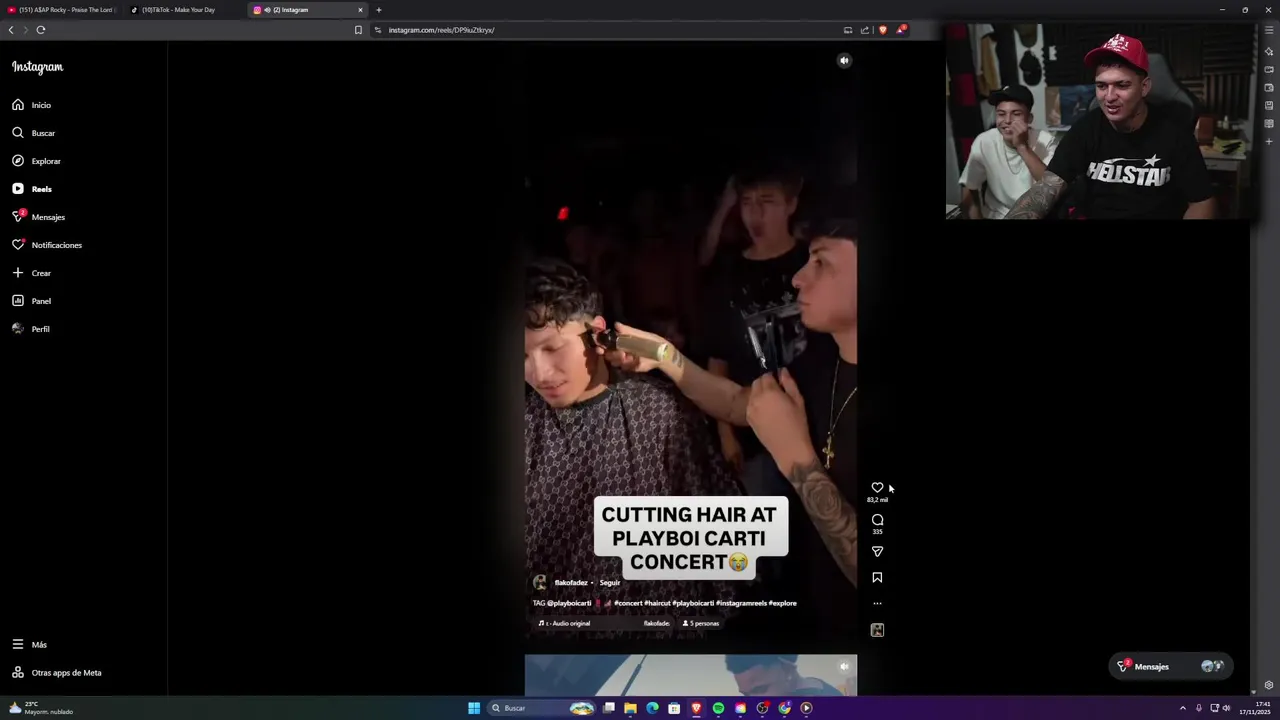
Task: Switch to A$AP Rocky YouTube tab
Action: (62, 10)
